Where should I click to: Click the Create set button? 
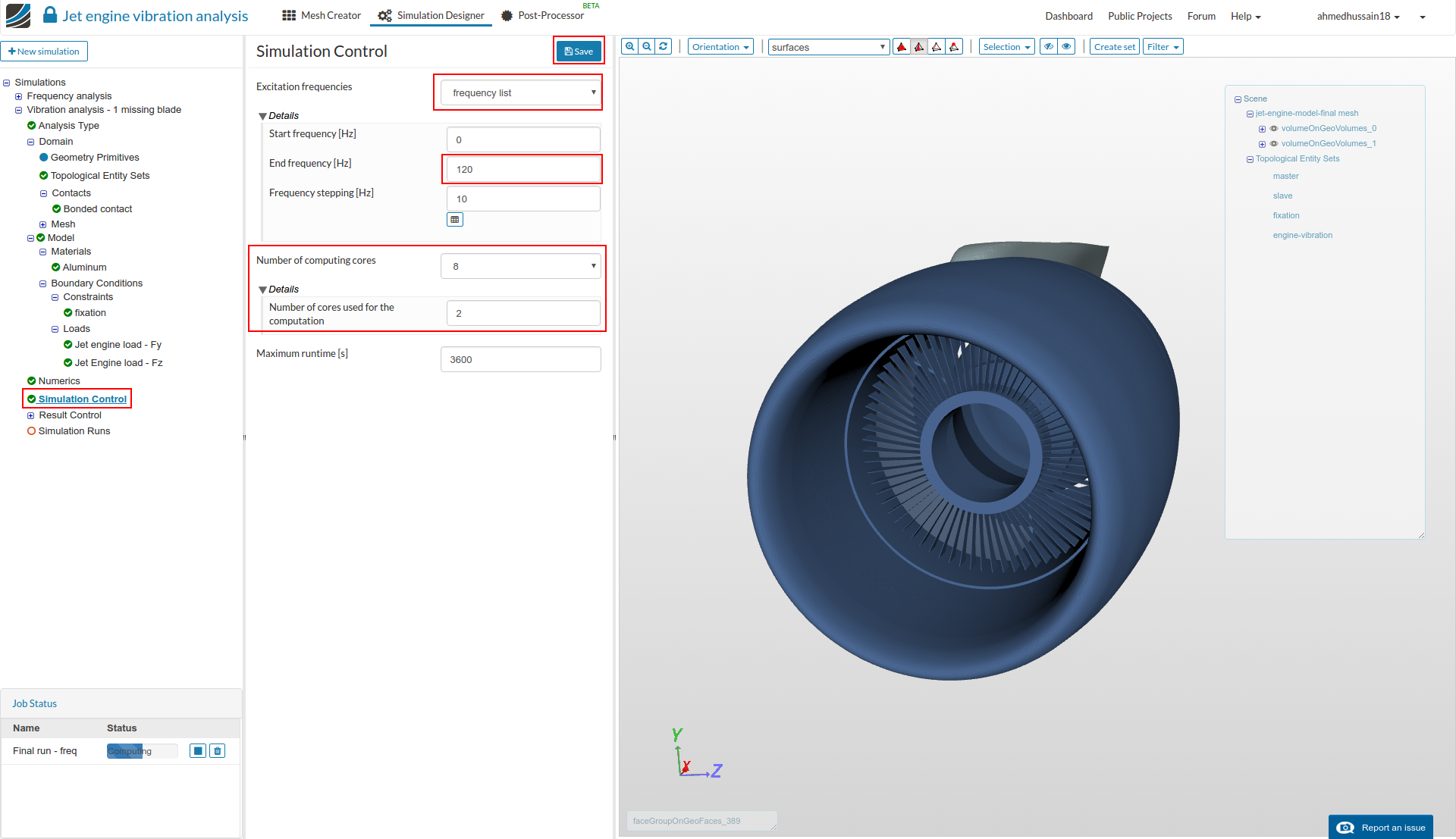[x=1114, y=47]
